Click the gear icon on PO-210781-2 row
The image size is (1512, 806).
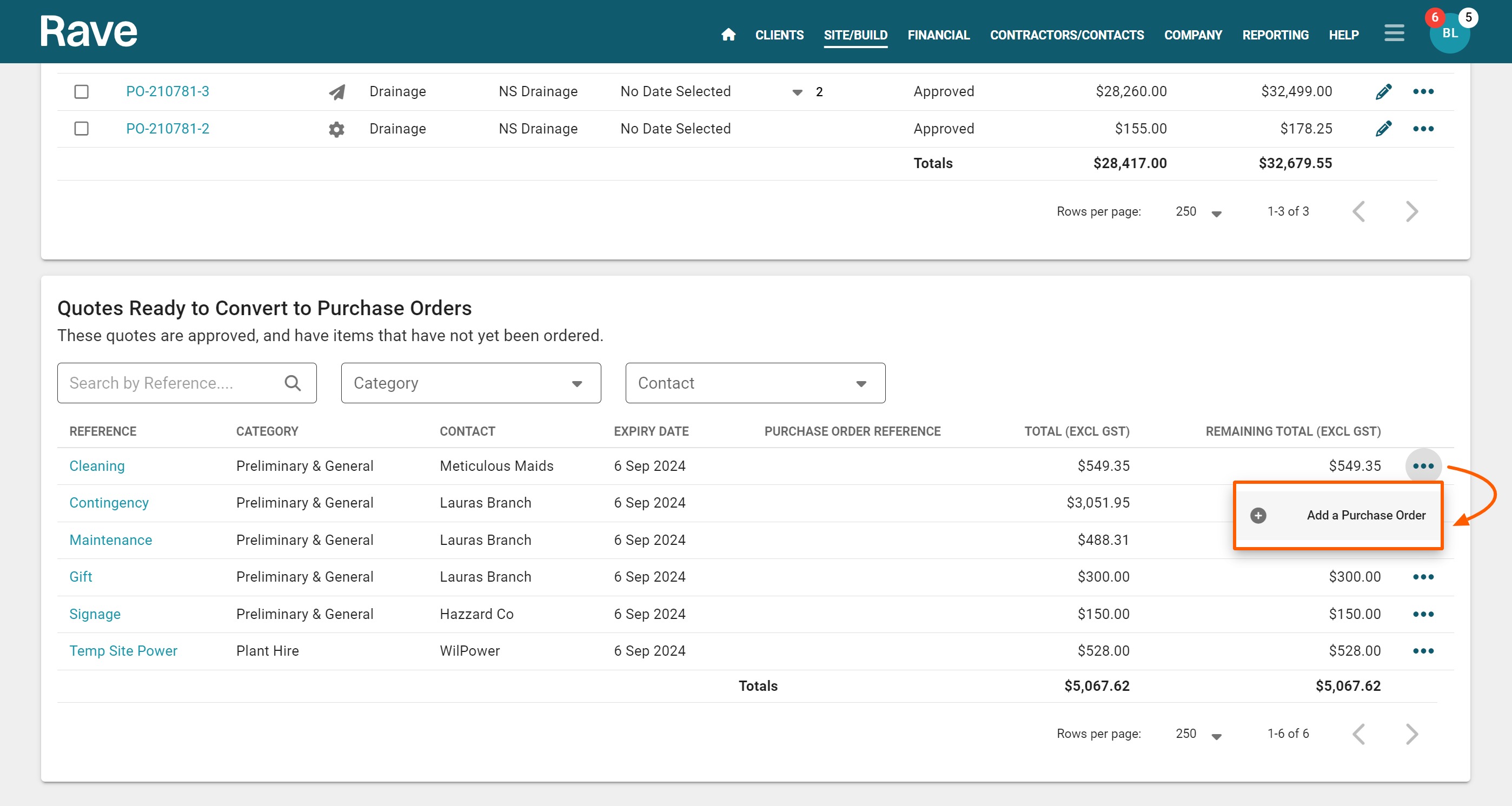coord(336,129)
